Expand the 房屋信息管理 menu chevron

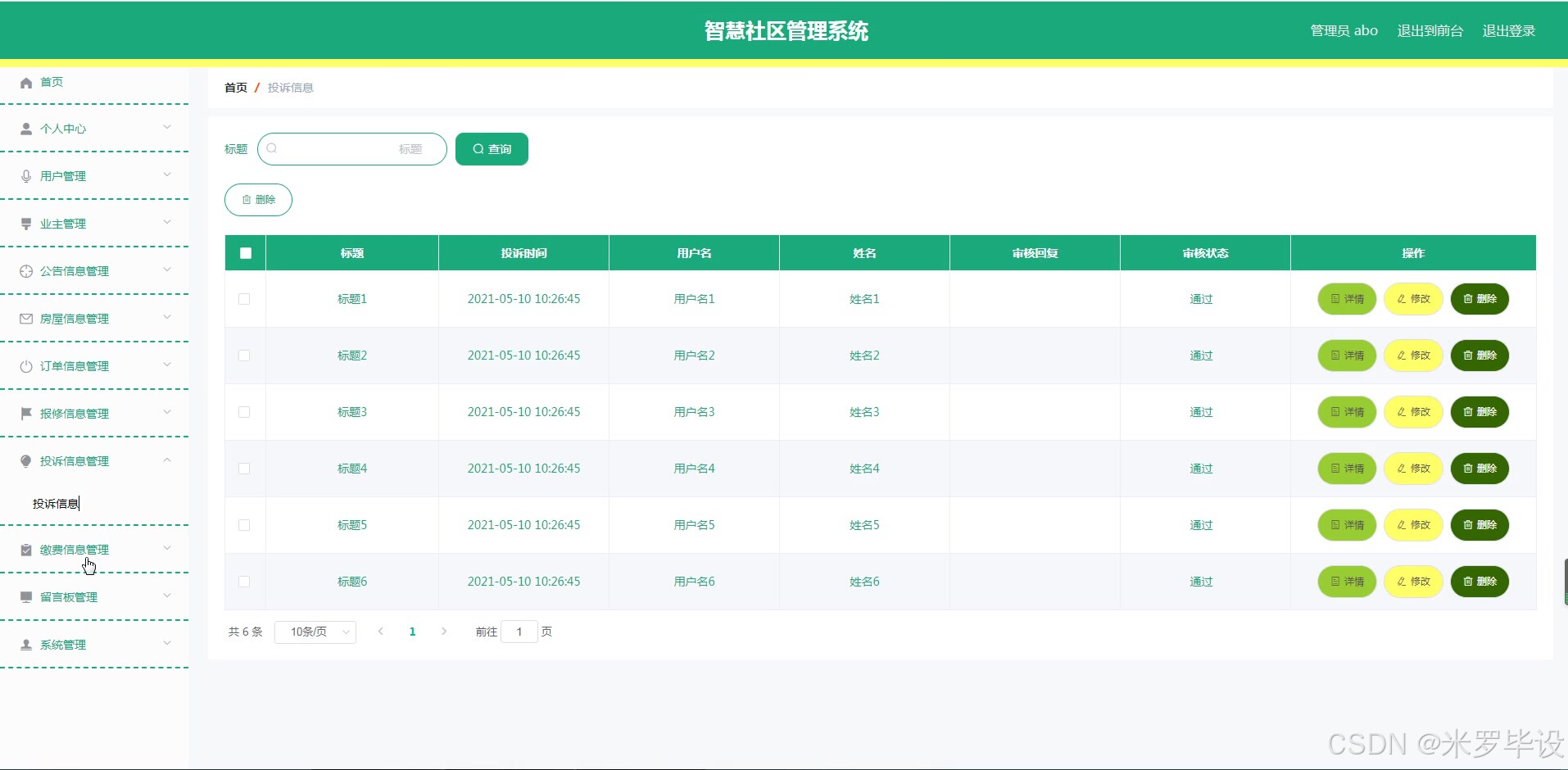167,317
